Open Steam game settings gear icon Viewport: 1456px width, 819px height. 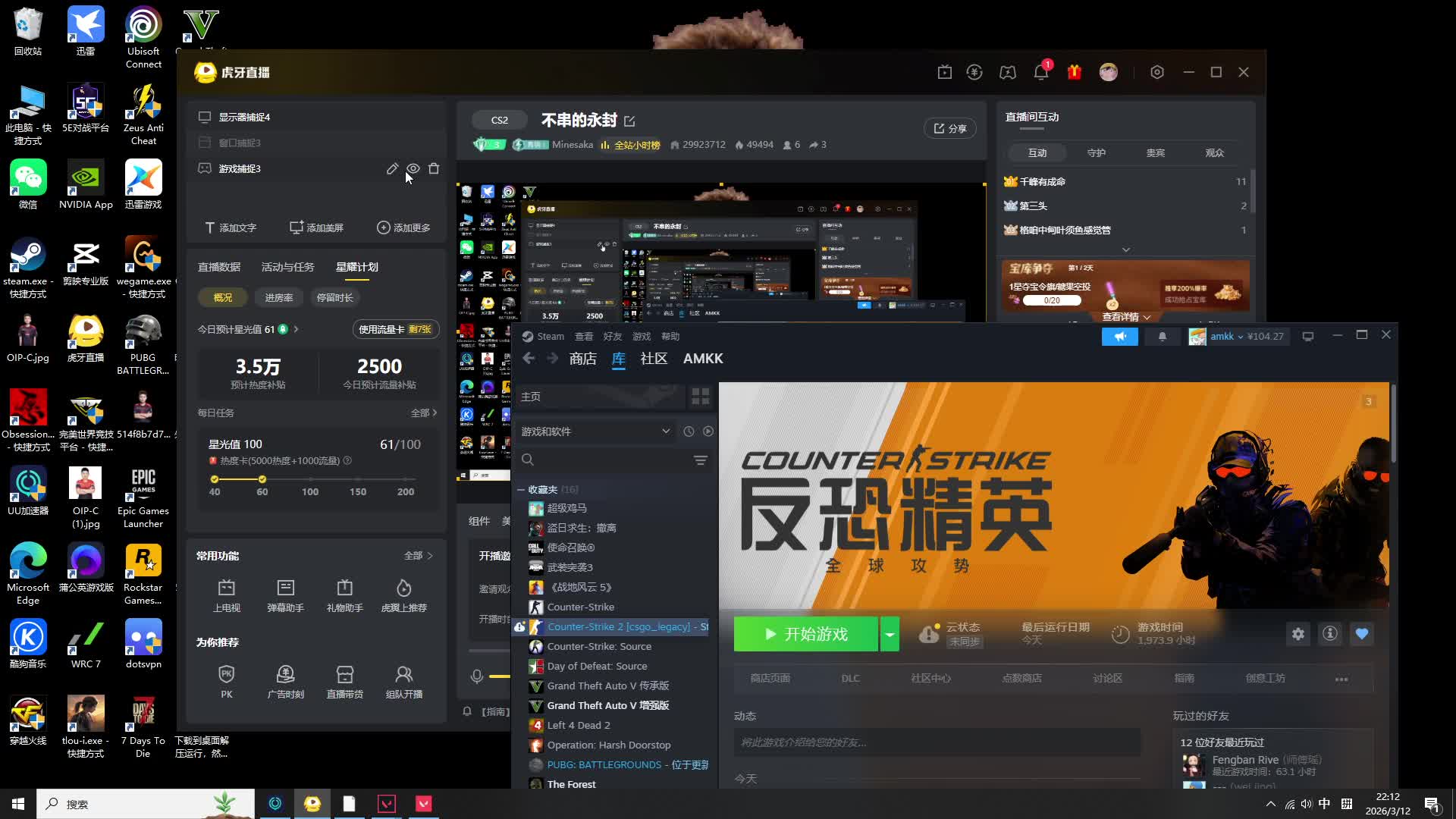point(1298,634)
